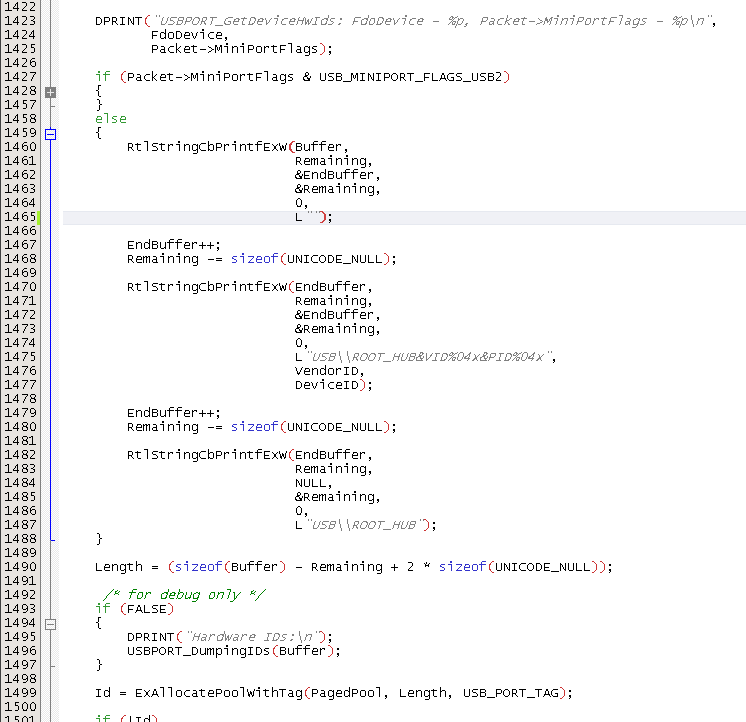Click EndBuffer++ at line 1467

174,244
